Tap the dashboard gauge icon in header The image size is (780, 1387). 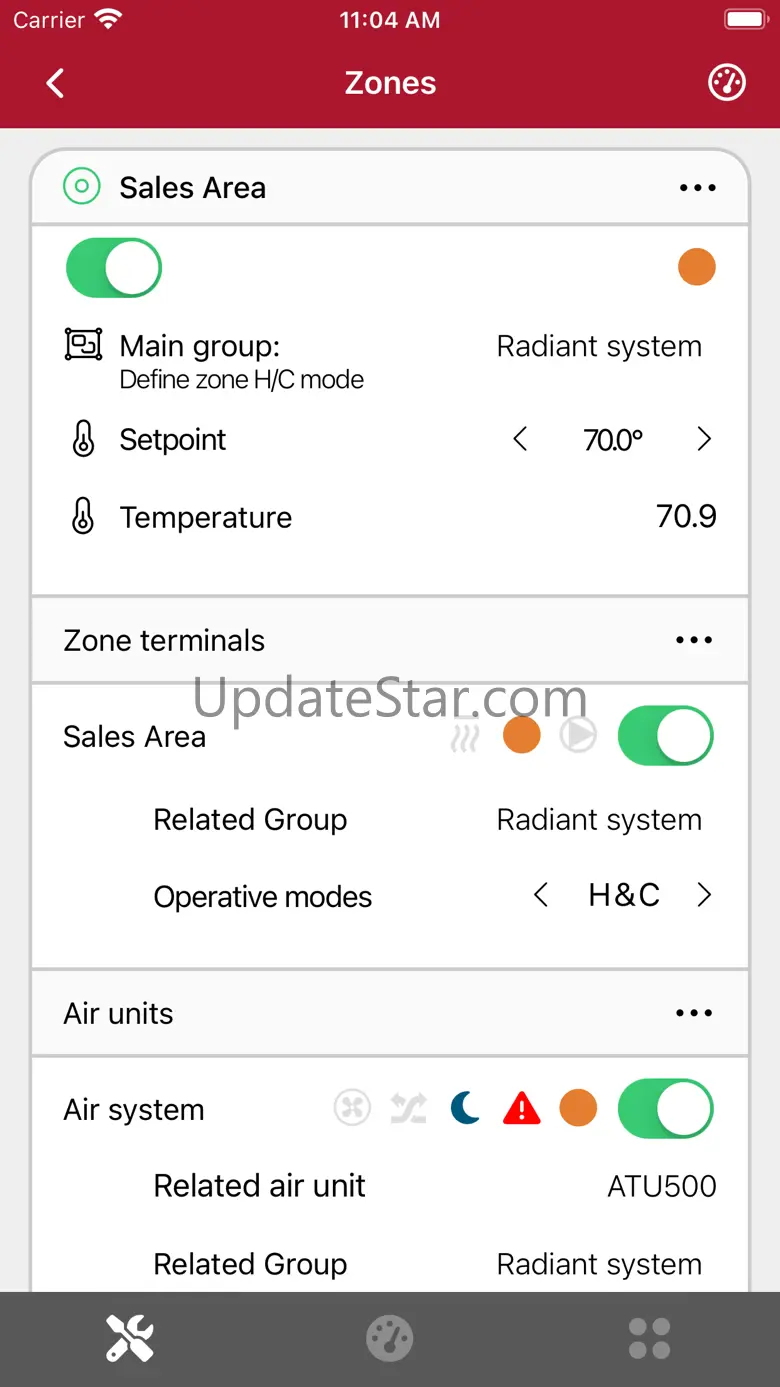click(727, 83)
